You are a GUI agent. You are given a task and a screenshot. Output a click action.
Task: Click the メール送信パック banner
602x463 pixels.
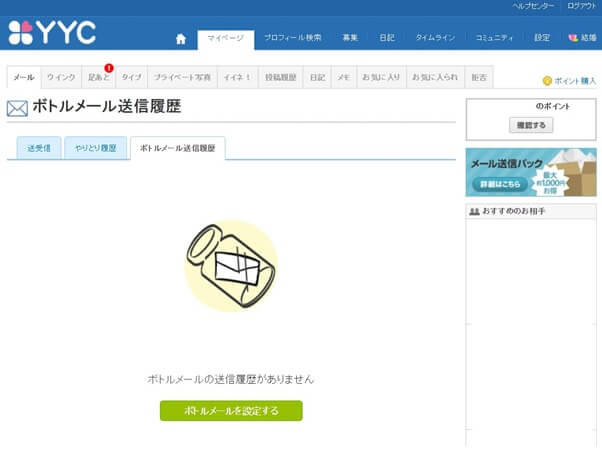click(530, 172)
